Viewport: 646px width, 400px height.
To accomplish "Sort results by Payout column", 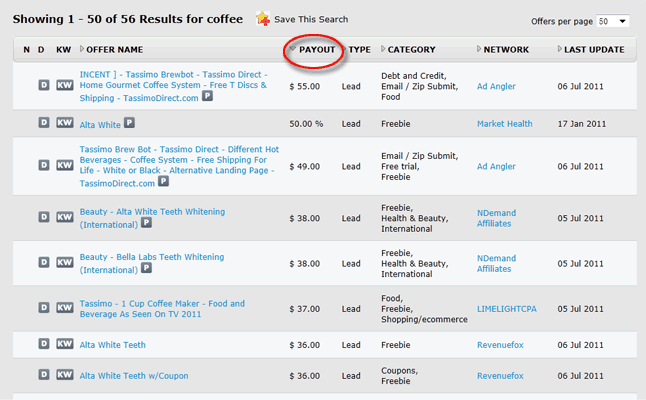I will pyautogui.click(x=317, y=49).
